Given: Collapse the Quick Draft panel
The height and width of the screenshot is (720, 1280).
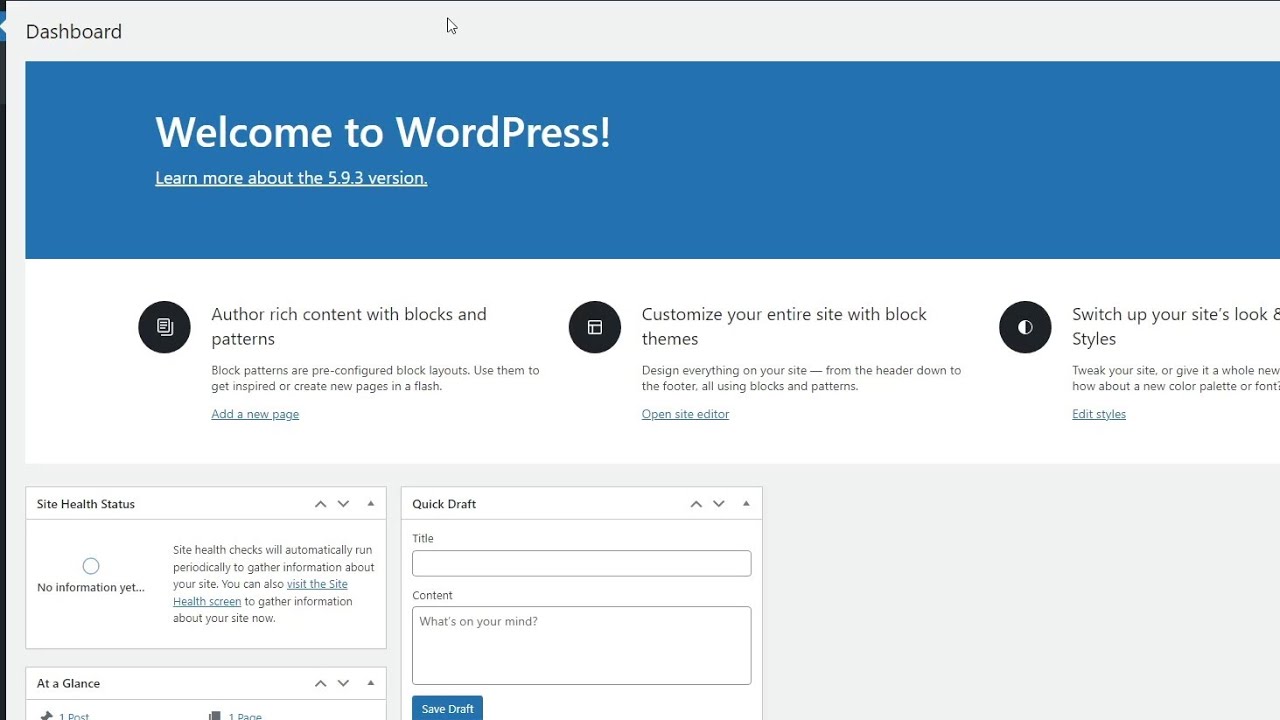Looking at the screenshot, I should pyautogui.click(x=746, y=504).
